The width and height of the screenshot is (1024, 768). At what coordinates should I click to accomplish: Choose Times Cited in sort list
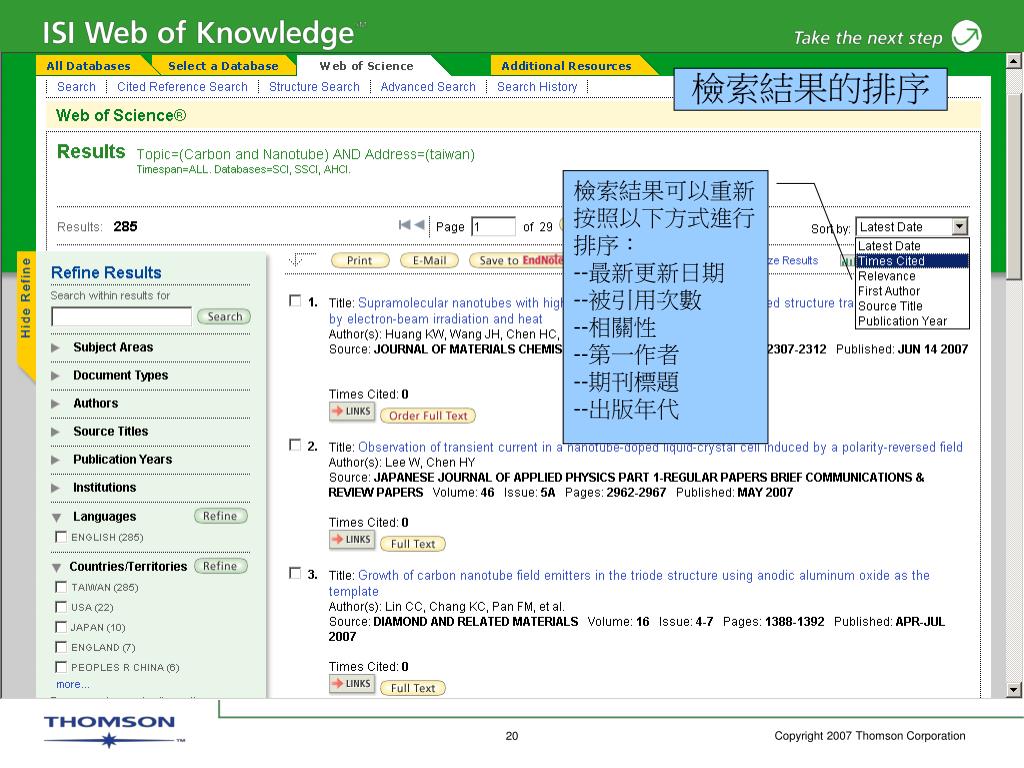(912, 261)
